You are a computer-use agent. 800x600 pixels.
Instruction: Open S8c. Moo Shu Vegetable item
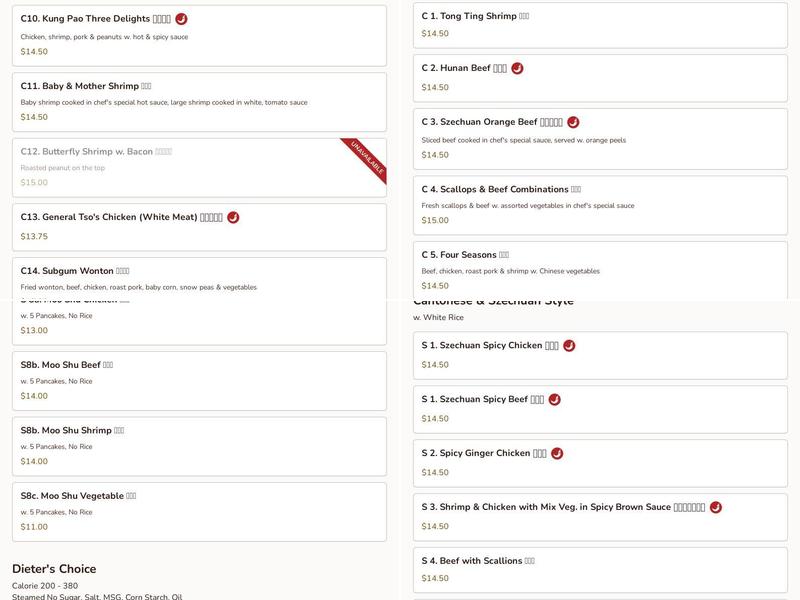coord(199,511)
